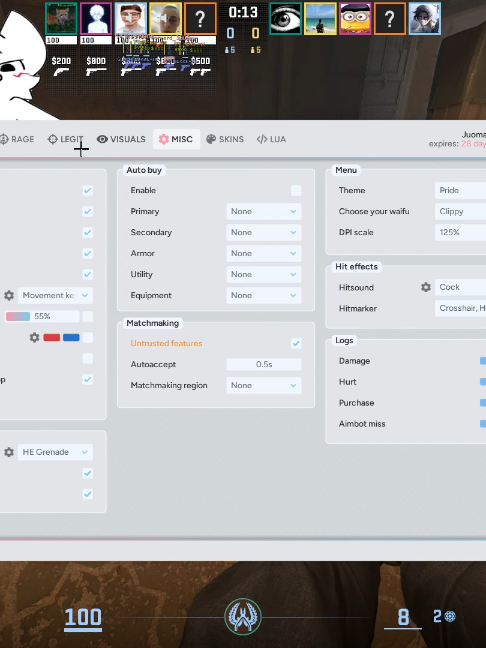The height and width of the screenshot is (648, 486).
Task: Open the Movement keys dropdown
Action: pyautogui.click(x=55, y=295)
